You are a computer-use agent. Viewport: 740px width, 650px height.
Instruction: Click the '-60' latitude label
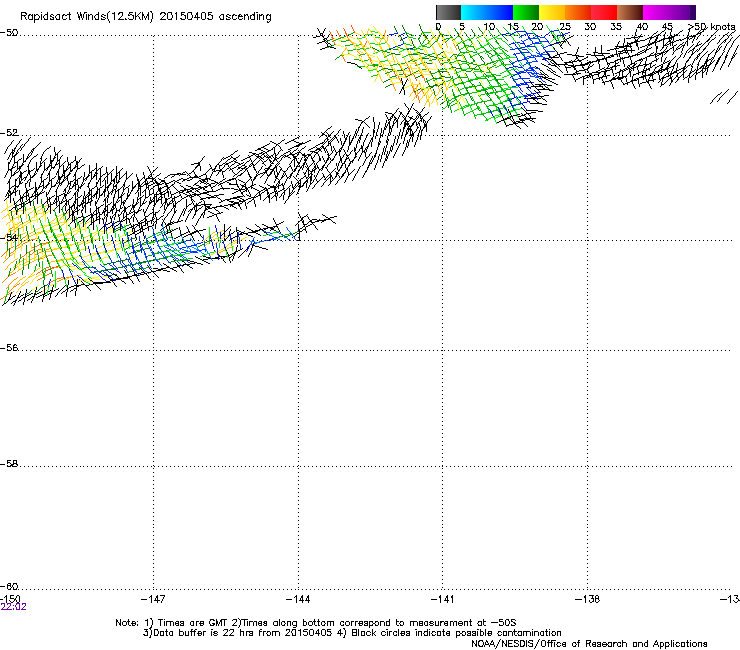tap(9, 587)
